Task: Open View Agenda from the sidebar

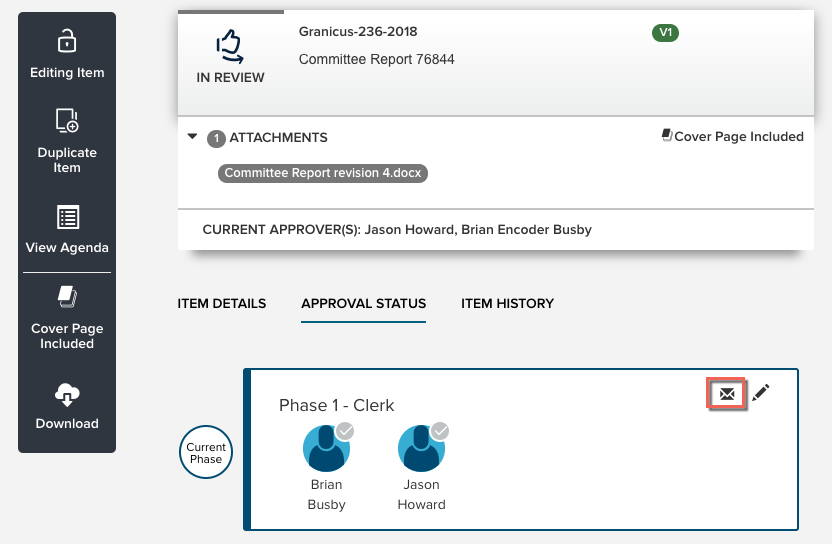Action: pyautogui.click(x=67, y=218)
